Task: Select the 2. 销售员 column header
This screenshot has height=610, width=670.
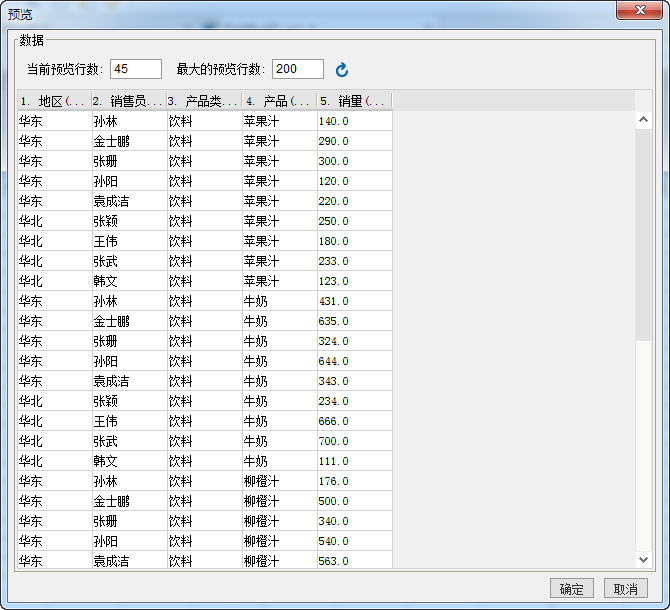Action: (129, 101)
